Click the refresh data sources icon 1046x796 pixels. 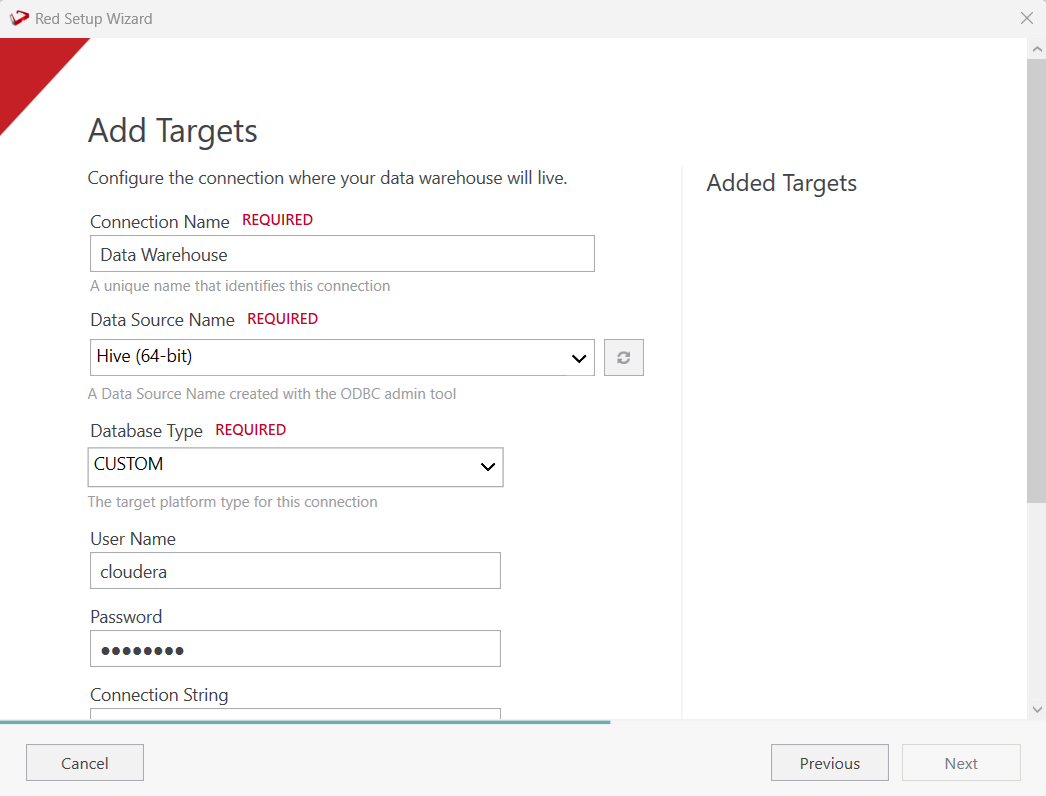(x=623, y=358)
